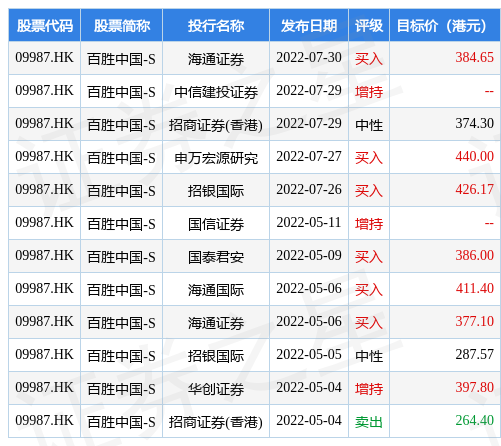Click 海通国际 bank name
Screen dimensions: 501x446
(216, 290)
